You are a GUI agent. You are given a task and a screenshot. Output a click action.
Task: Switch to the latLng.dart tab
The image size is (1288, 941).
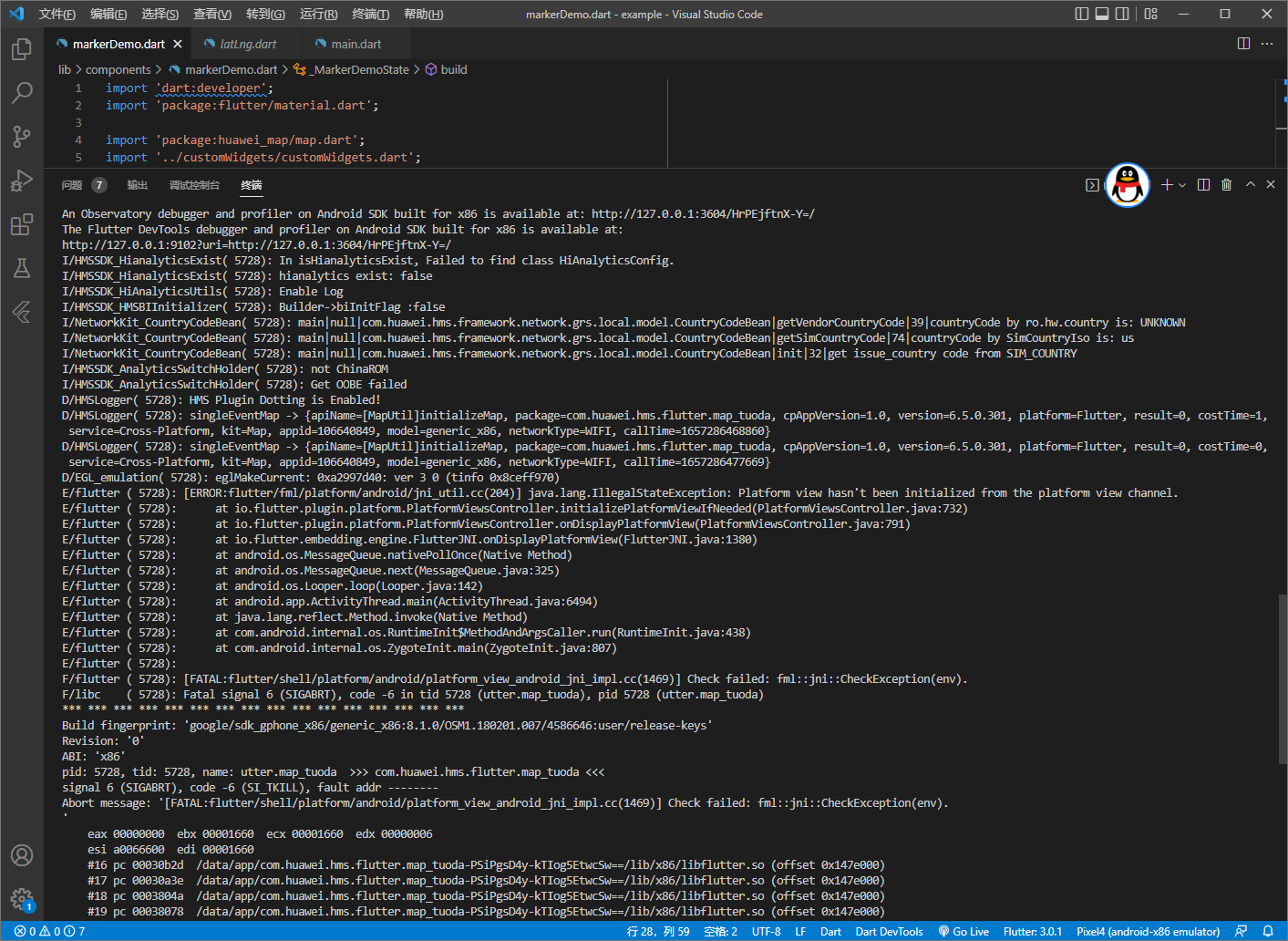click(x=248, y=44)
